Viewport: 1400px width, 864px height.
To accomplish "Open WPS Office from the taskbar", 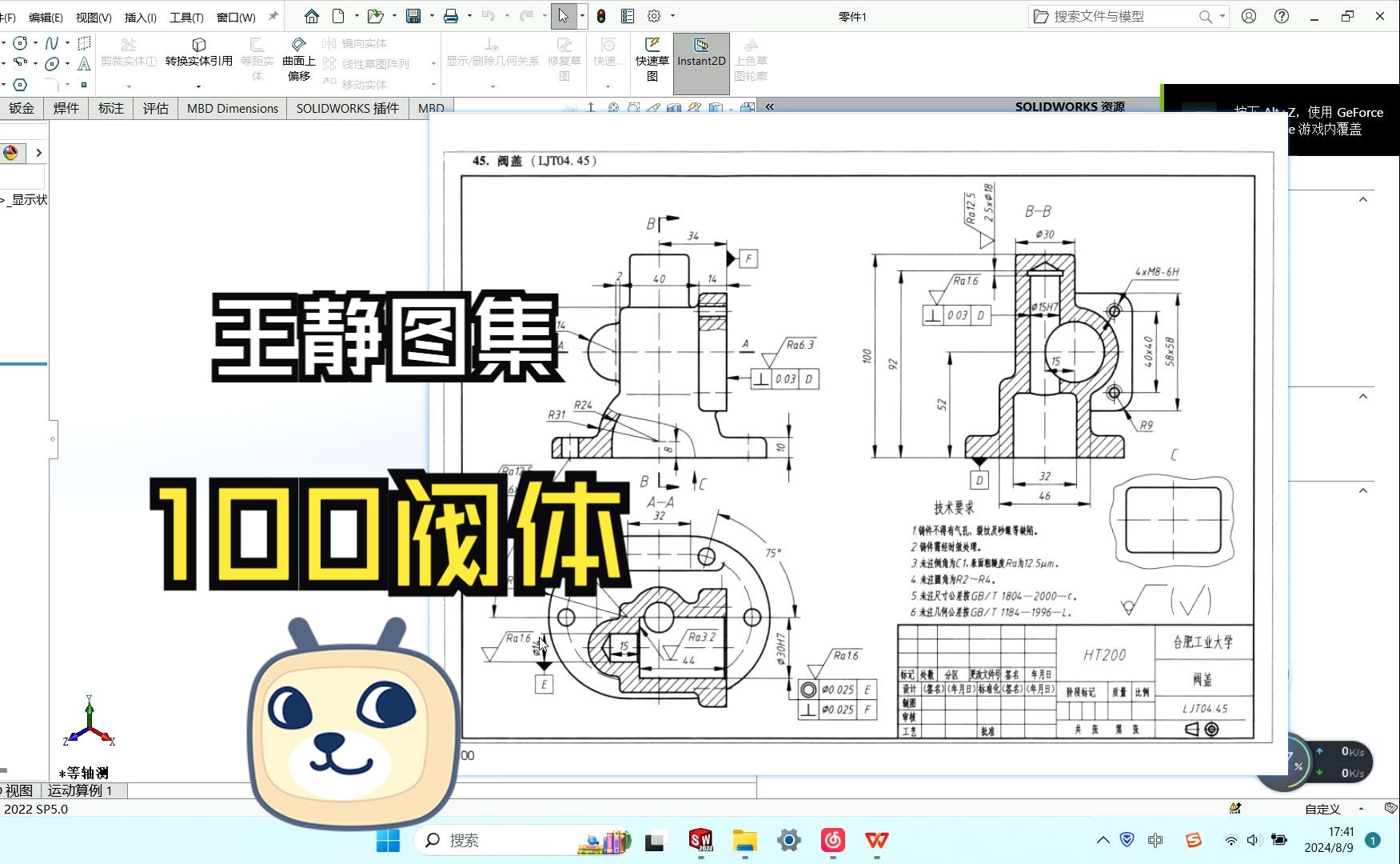I will 877,840.
